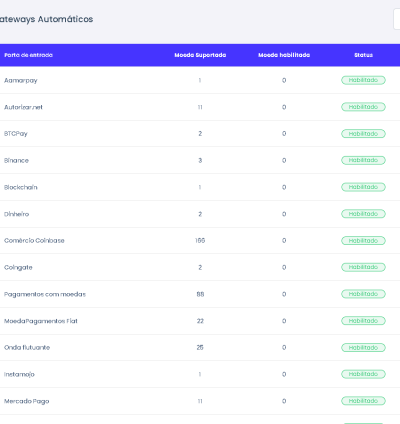Click supported currency count 2 for Coingate
The image size is (400, 424).
(x=200, y=267)
